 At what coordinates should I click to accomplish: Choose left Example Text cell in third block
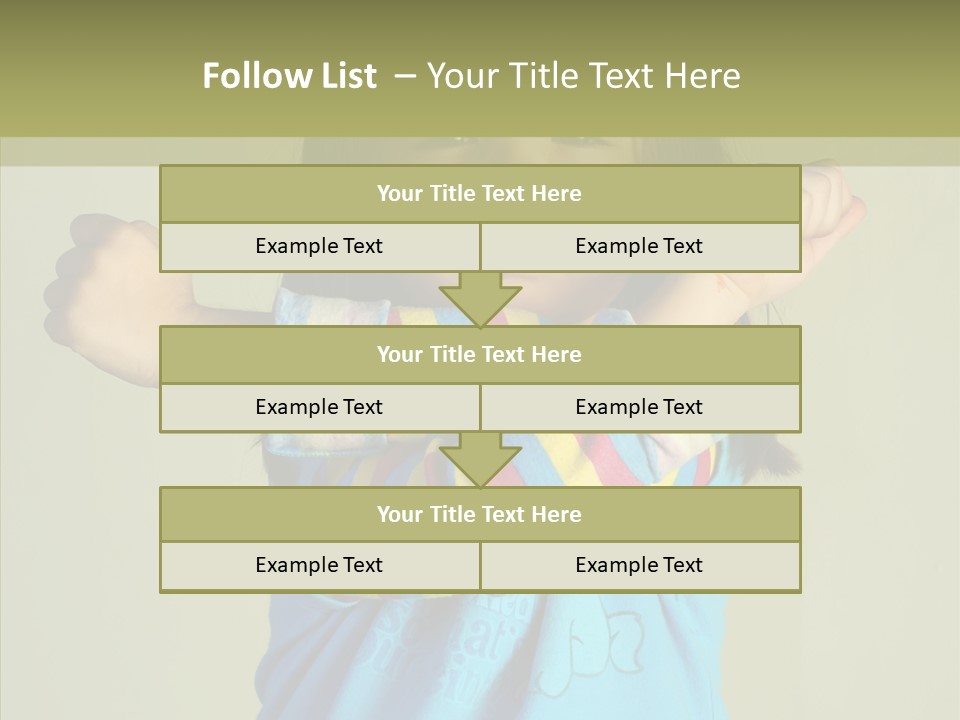(319, 566)
